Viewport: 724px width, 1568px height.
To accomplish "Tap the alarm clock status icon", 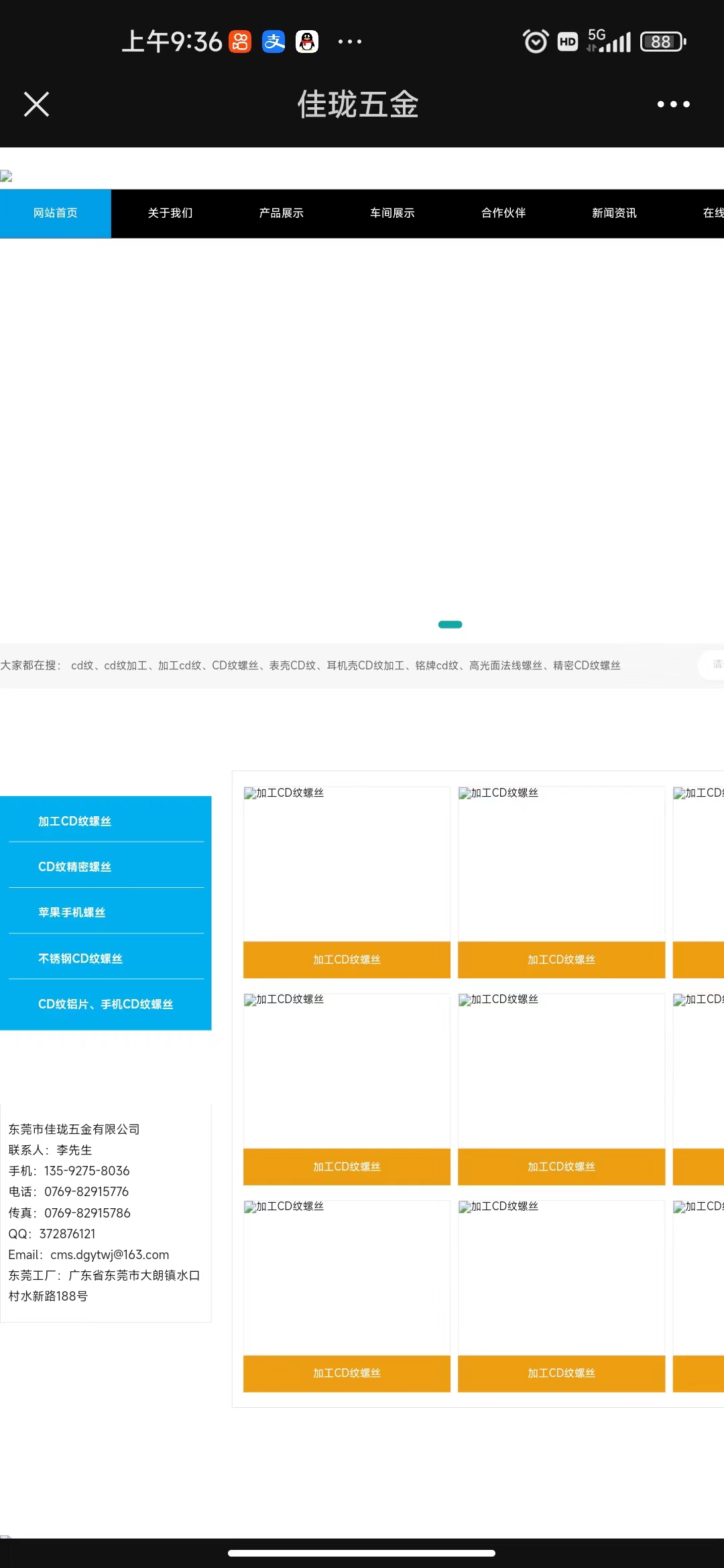I will pos(535,42).
